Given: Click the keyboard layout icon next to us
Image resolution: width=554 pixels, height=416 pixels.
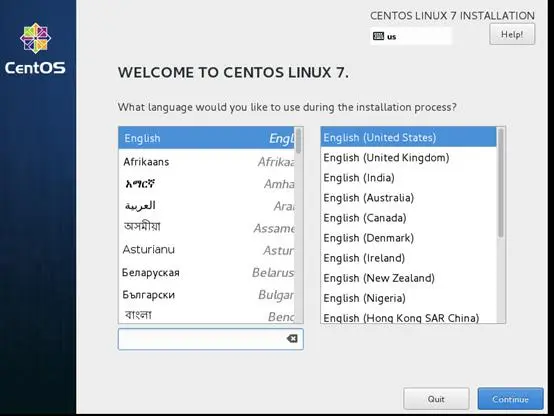Looking at the screenshot, I should pyautogui.click(x=378, y=36).
